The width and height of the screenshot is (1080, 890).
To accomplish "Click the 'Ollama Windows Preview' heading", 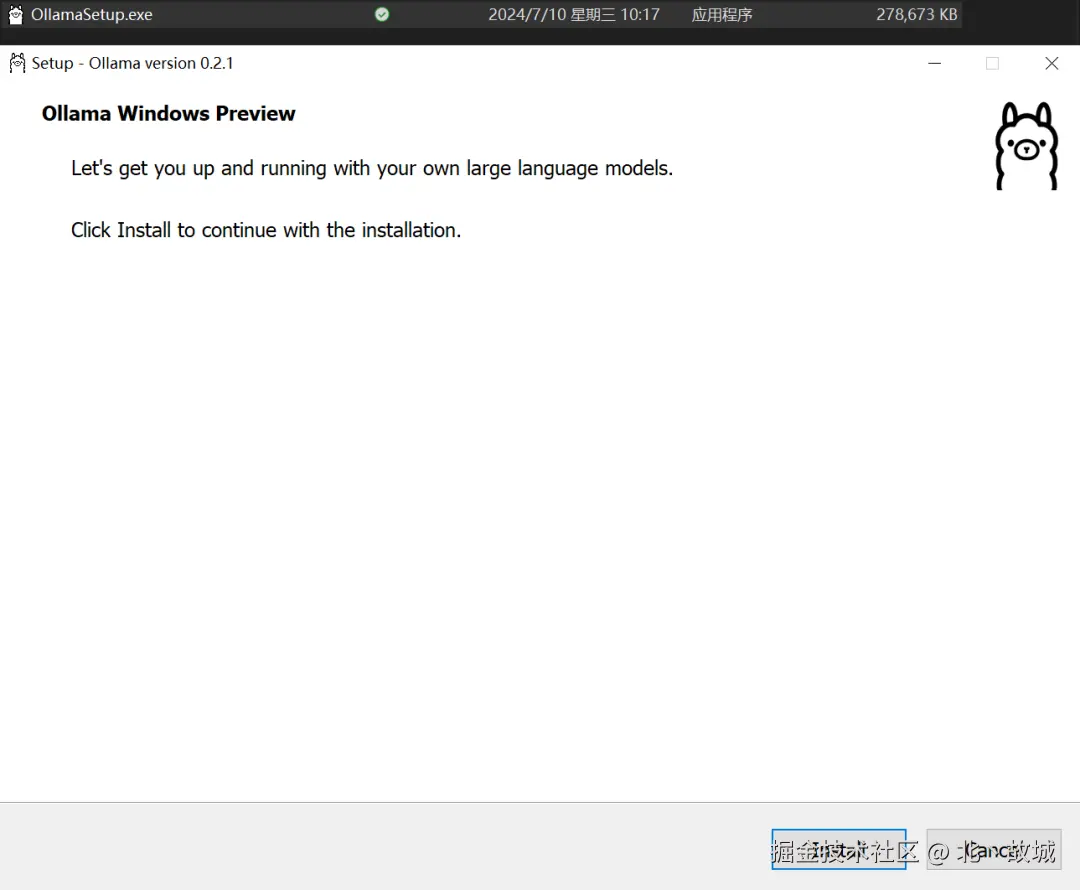I will 169,113.
